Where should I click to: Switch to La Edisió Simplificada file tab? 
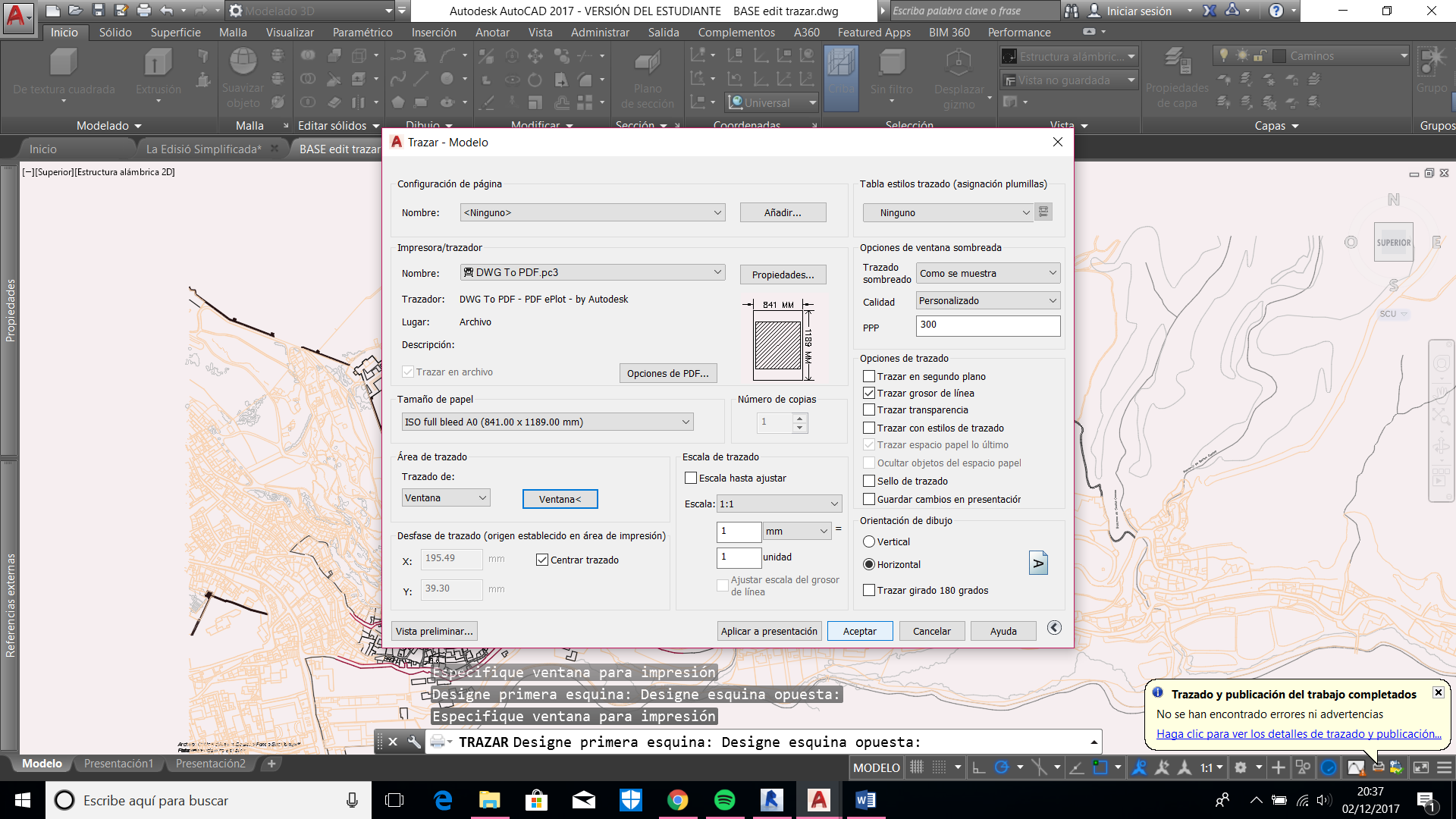[203, 149]
